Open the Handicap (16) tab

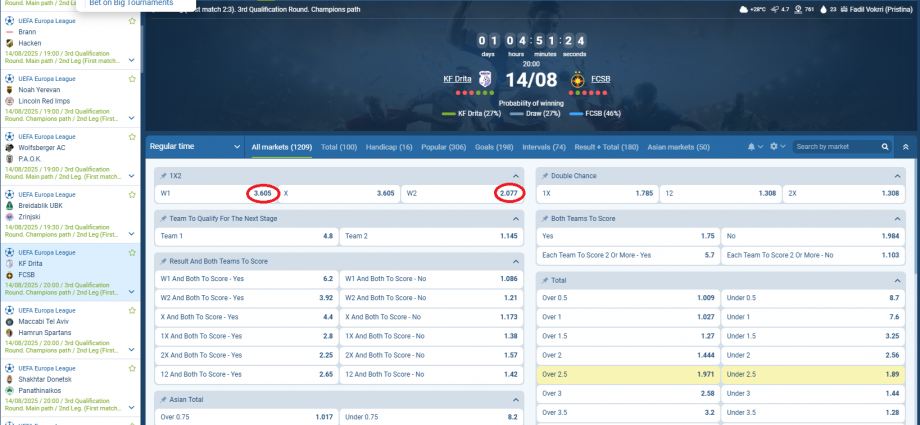coord(389,147)
